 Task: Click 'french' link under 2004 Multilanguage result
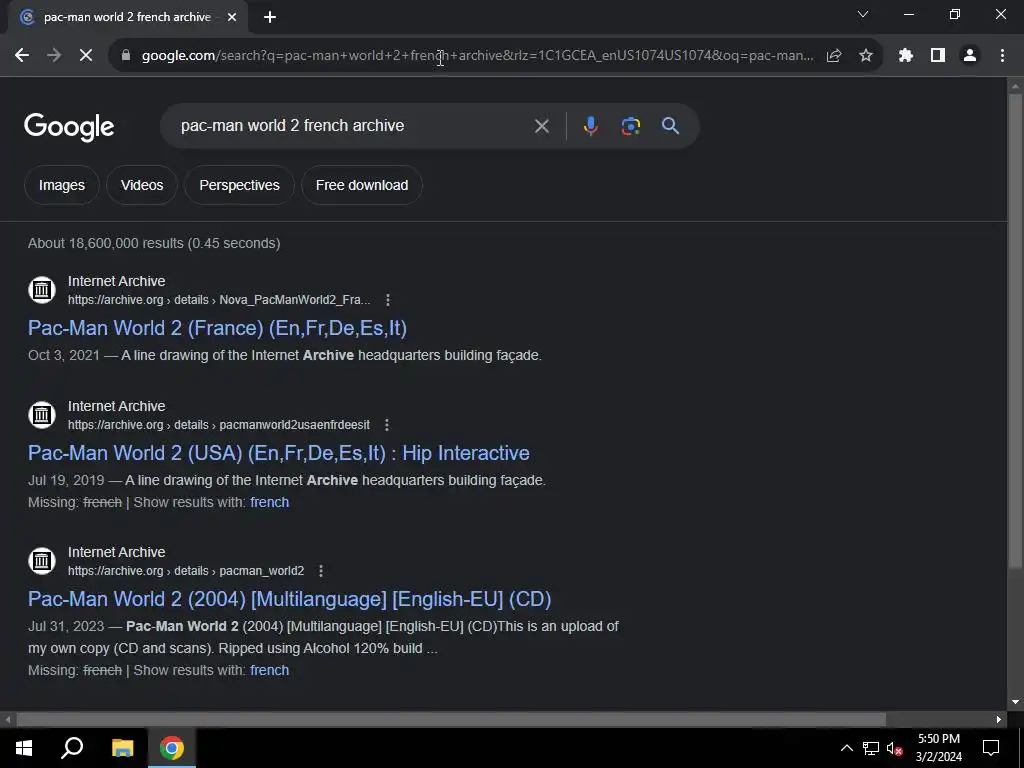pos(269,671)
